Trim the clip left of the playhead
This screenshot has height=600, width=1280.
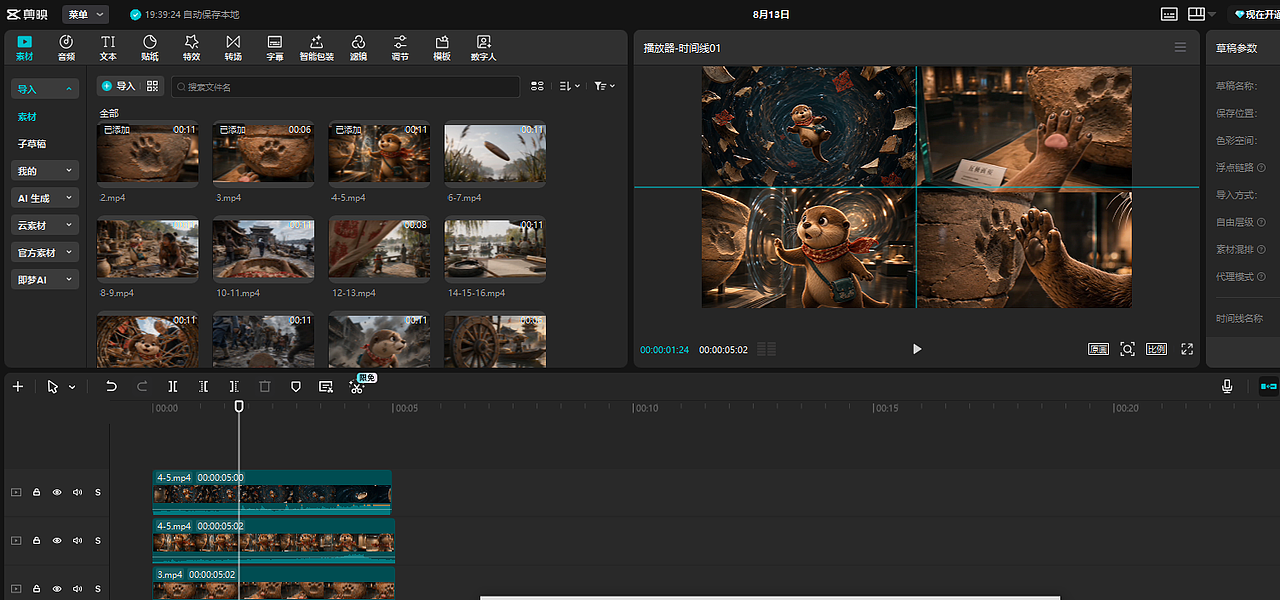(x=203, y=386)
